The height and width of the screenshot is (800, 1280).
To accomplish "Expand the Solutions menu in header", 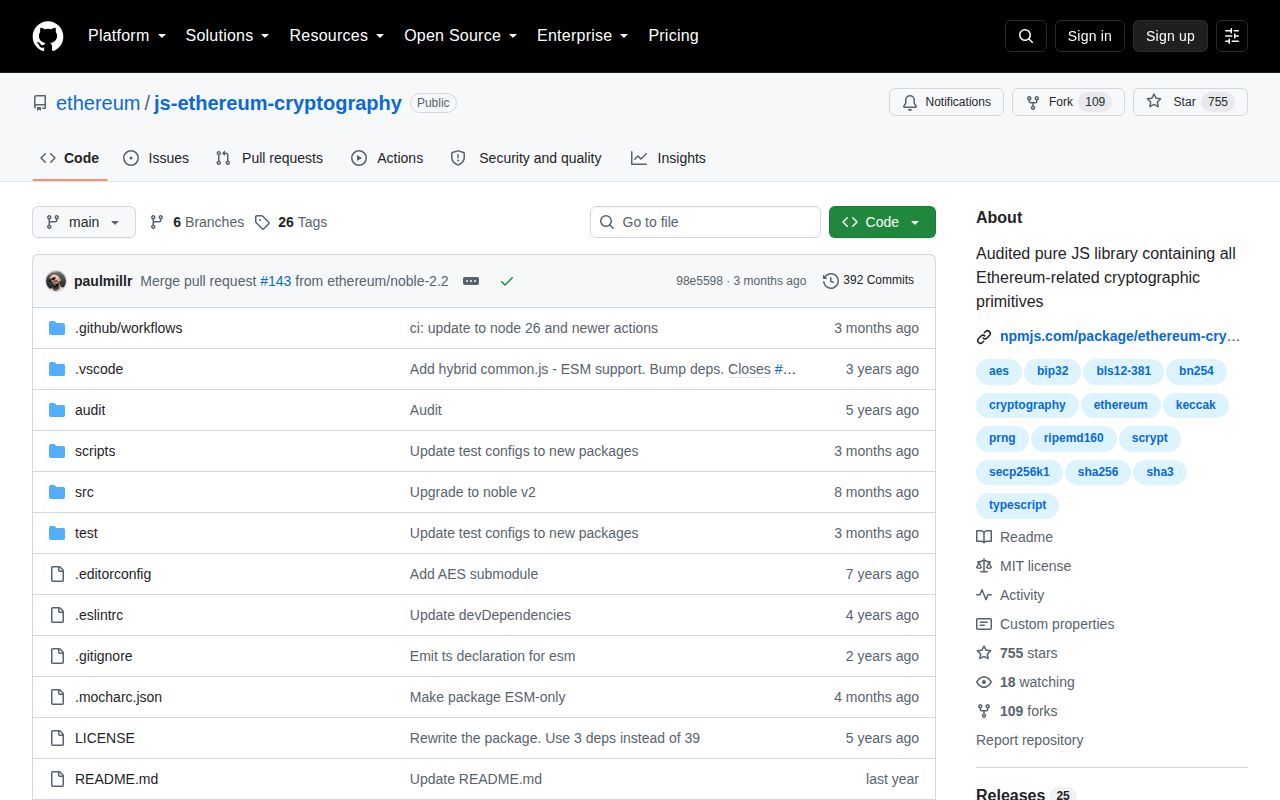I will (x=227, y=36).
